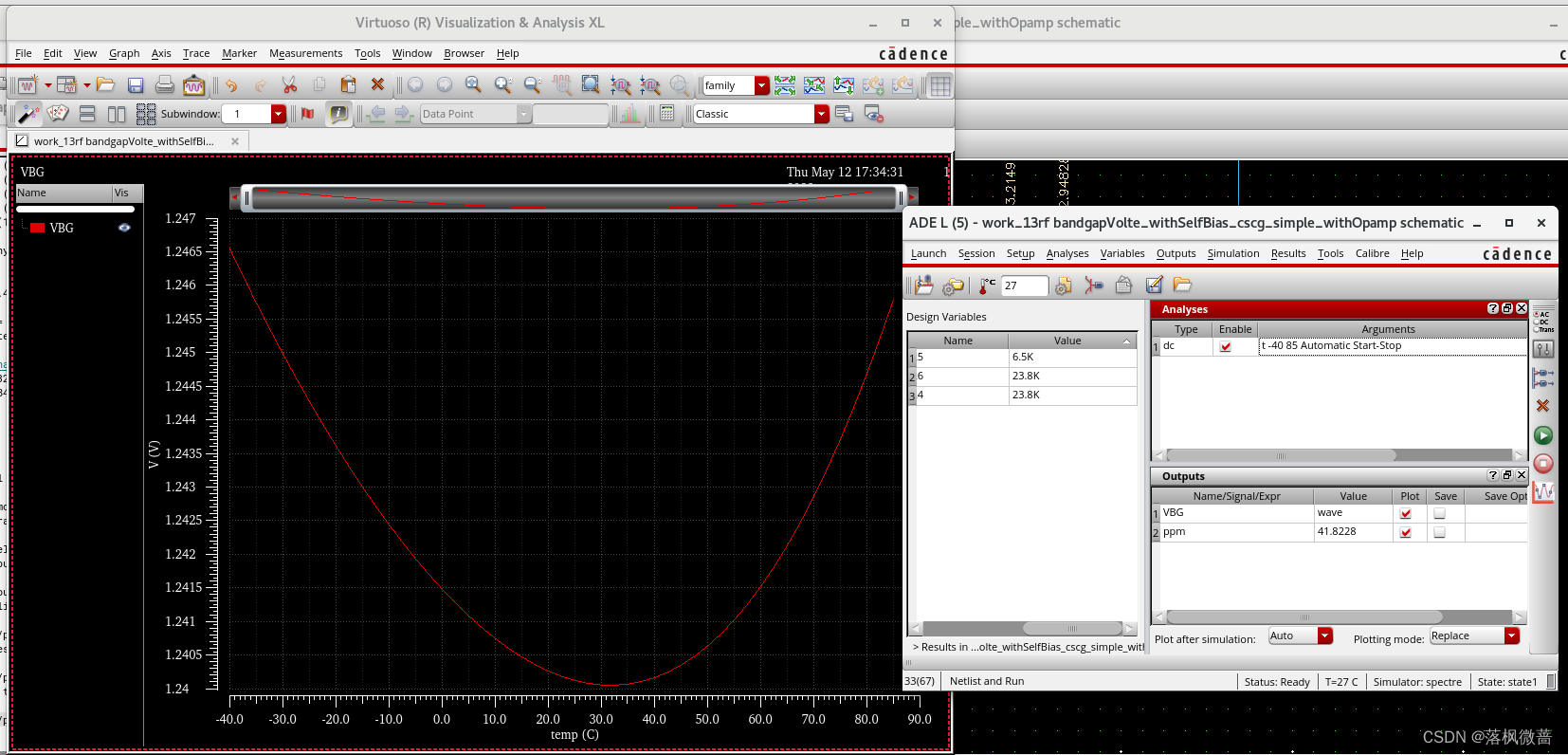This screenshot has width=1568, height=755.
Task: Click the temperature thermometer icon in ADE L
Action: click(x=987, y=285)
